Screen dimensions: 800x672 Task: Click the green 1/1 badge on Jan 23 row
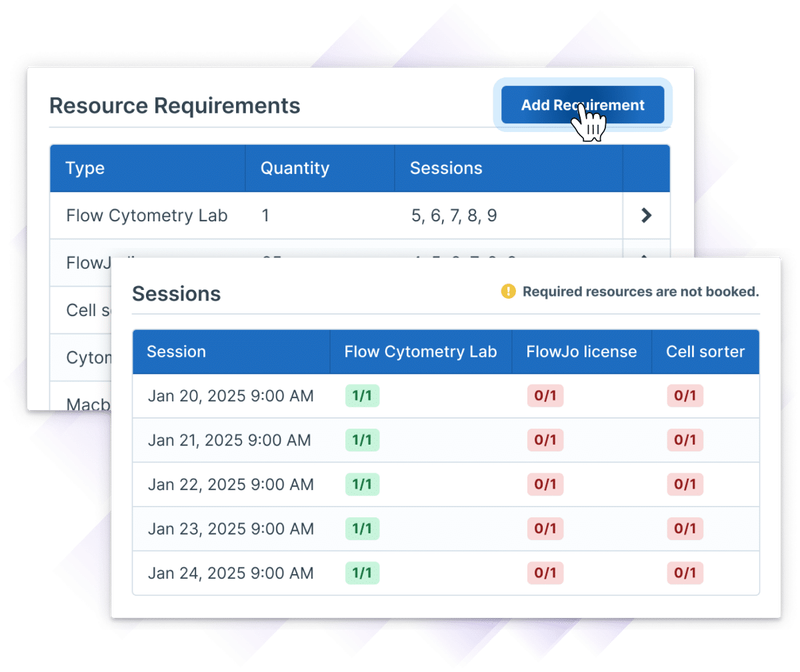[362, 529]
